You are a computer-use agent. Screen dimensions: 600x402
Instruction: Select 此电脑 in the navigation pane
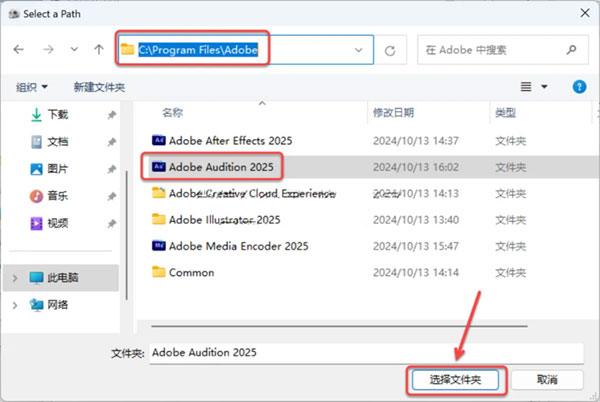[63, 277]
